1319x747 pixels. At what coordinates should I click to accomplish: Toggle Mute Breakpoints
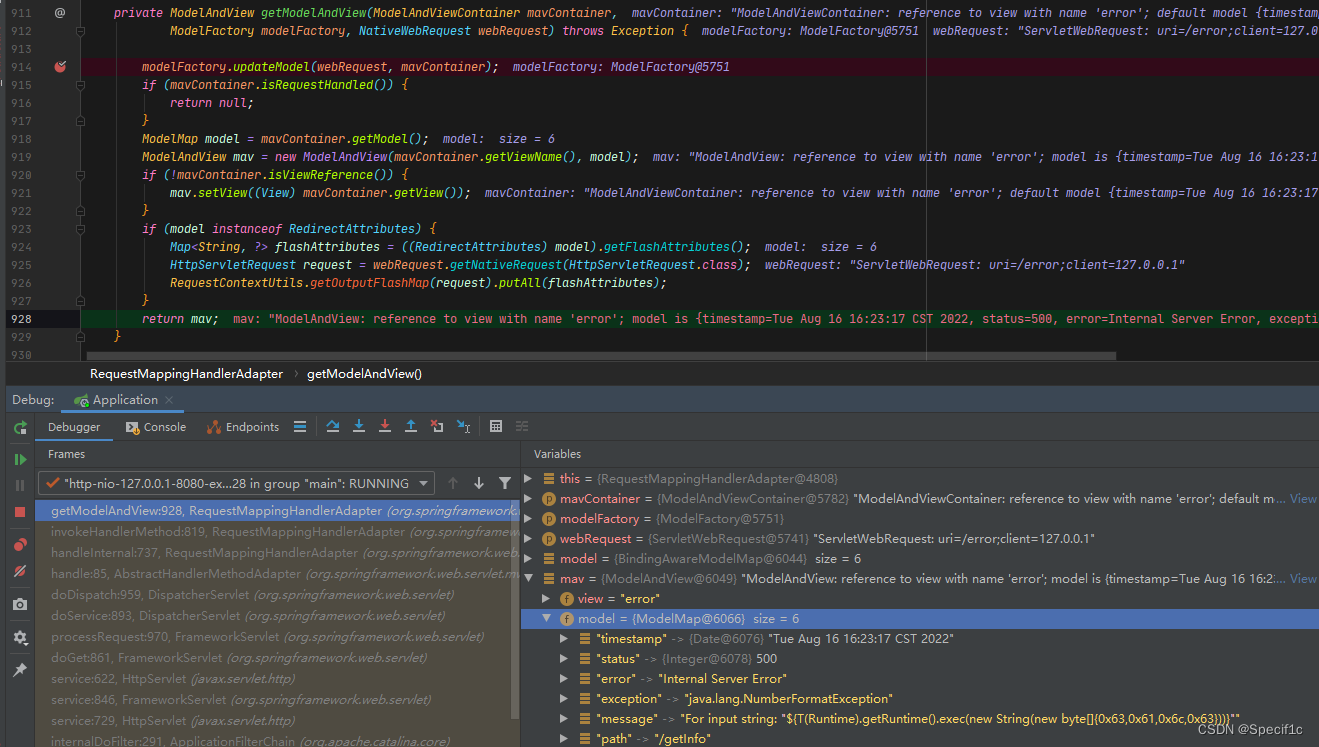coord(20,571)
